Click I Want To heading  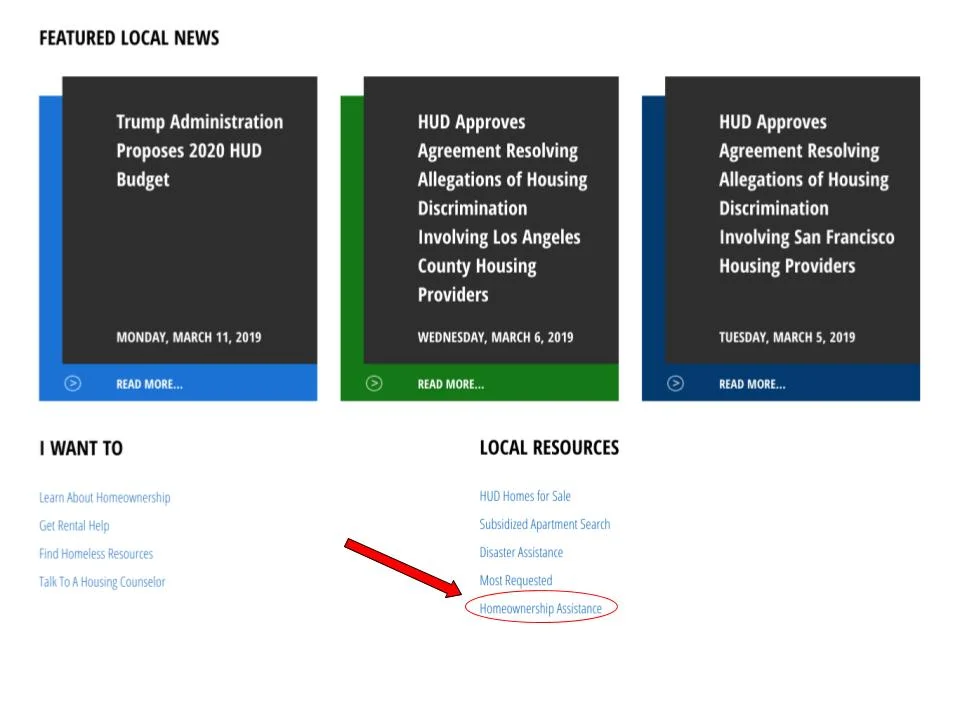pos(81,448)
